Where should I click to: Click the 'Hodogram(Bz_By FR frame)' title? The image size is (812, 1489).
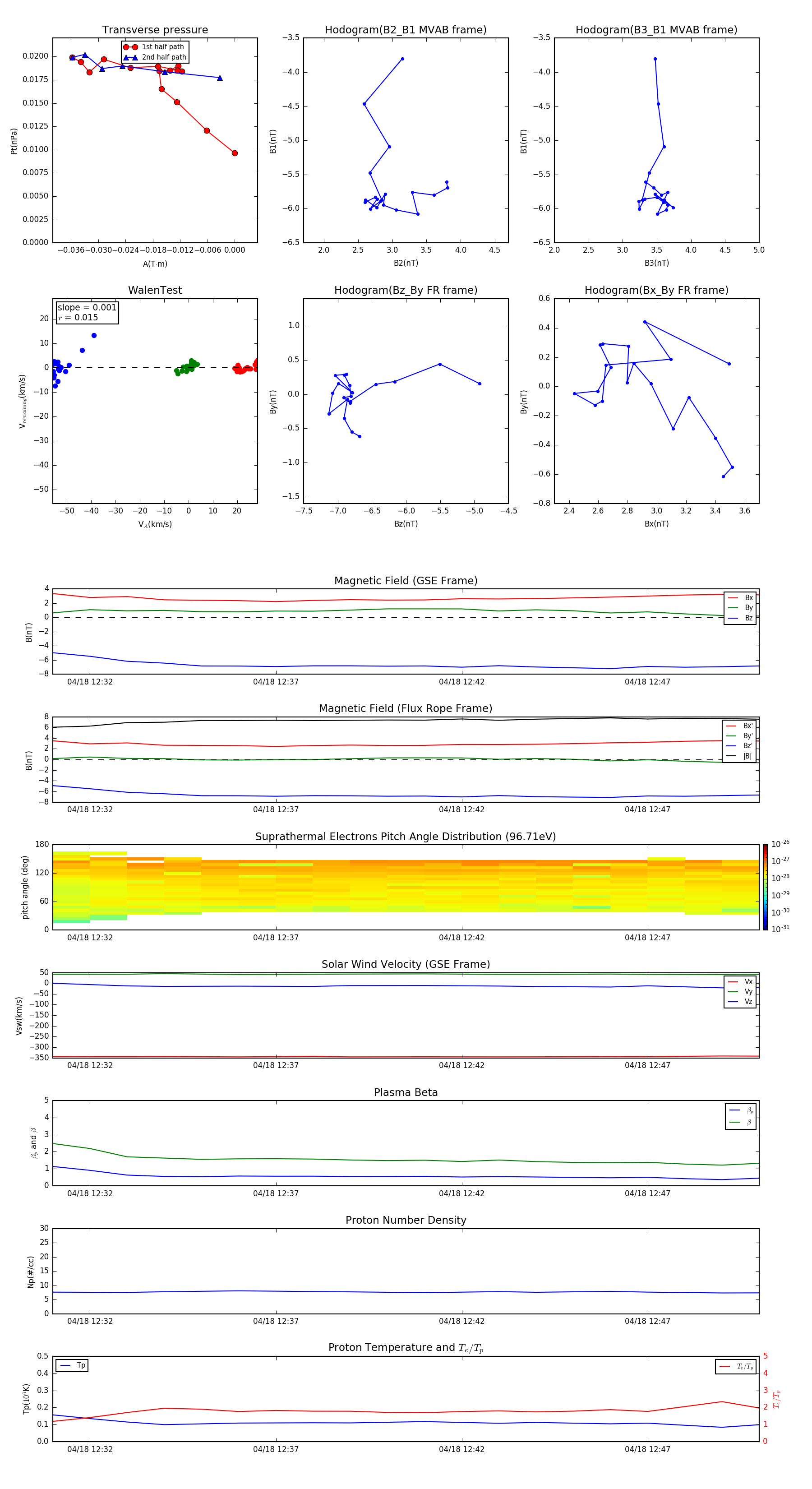coord(406,290)
